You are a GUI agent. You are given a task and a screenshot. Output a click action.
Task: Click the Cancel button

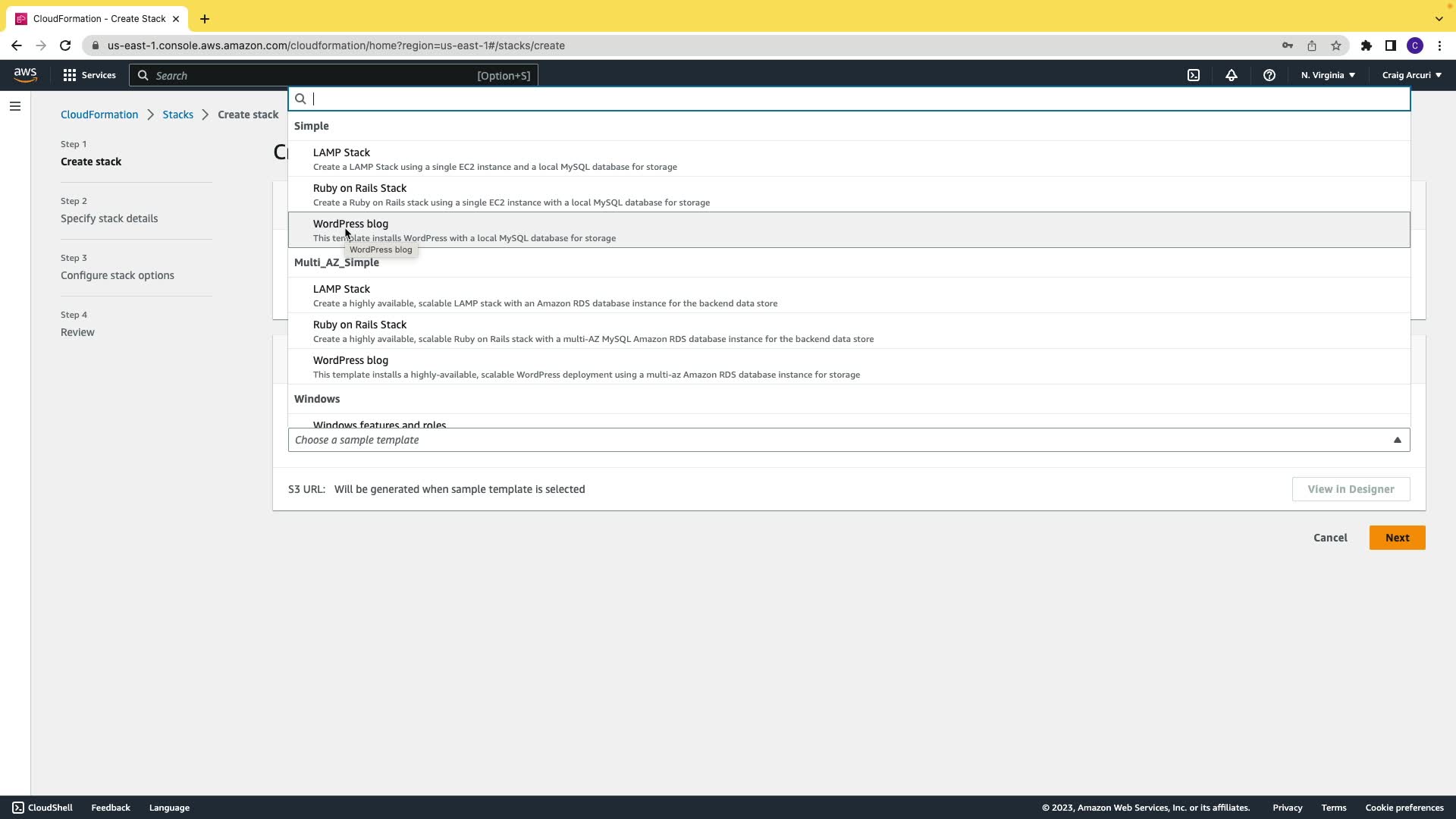tap(1330, 538)
